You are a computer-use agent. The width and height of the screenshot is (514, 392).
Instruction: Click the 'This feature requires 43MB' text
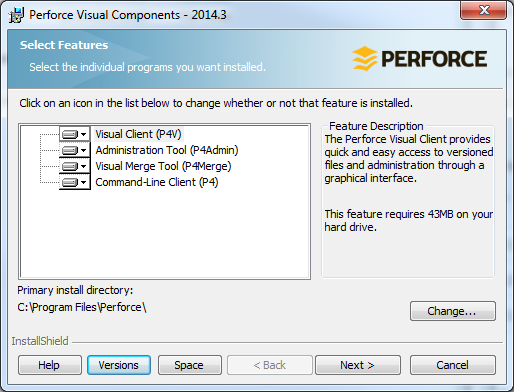point(409,220)
